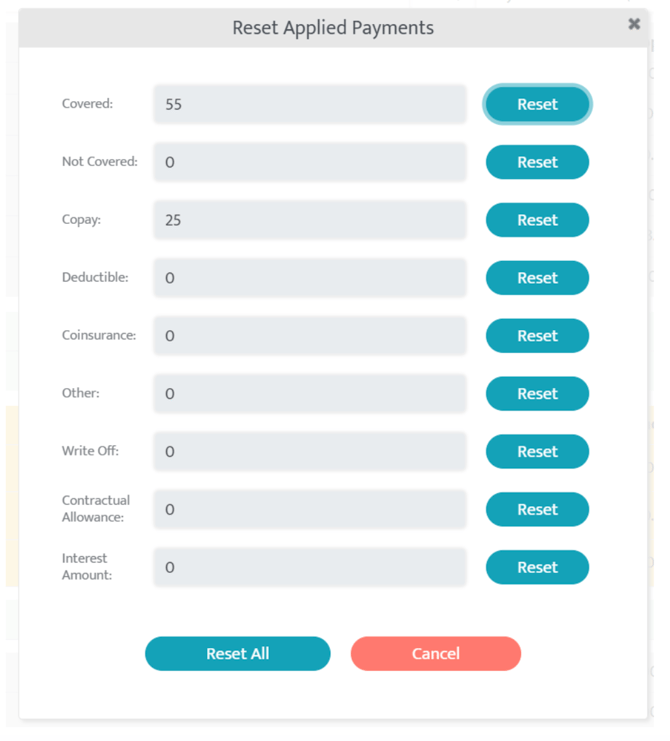Focus the Deductible input field

(x=310, y=278)
